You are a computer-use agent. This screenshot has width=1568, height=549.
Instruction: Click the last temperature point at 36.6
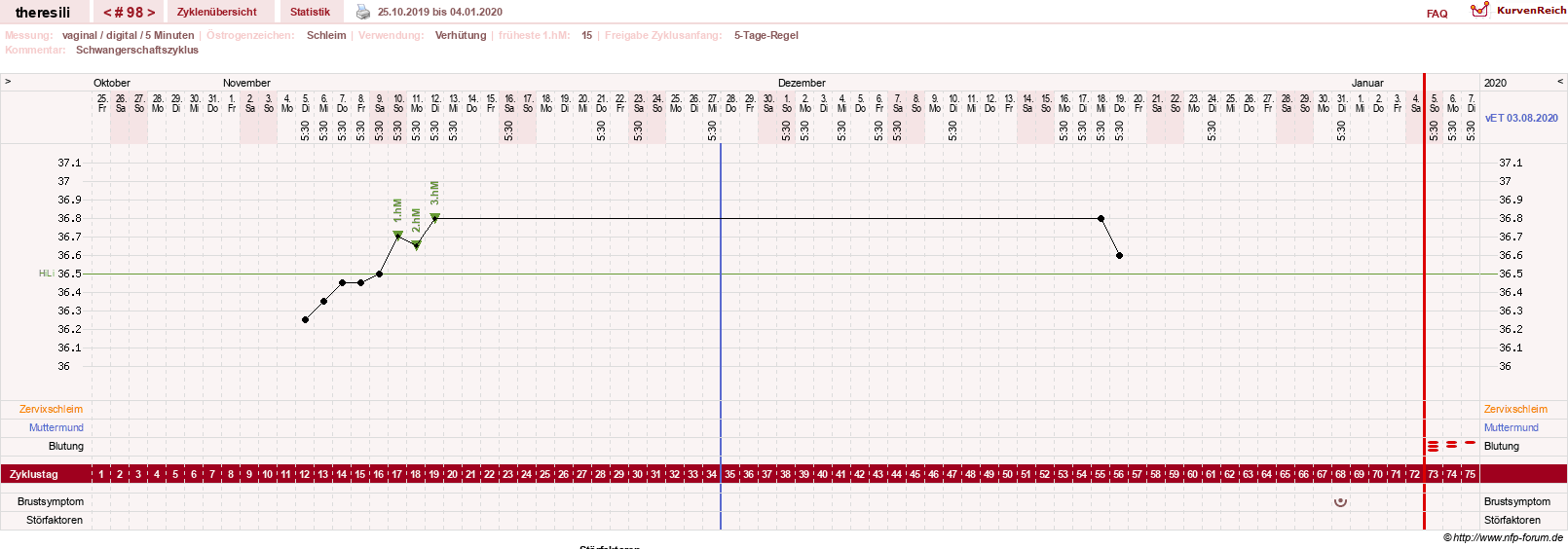tap(1119, 255)
